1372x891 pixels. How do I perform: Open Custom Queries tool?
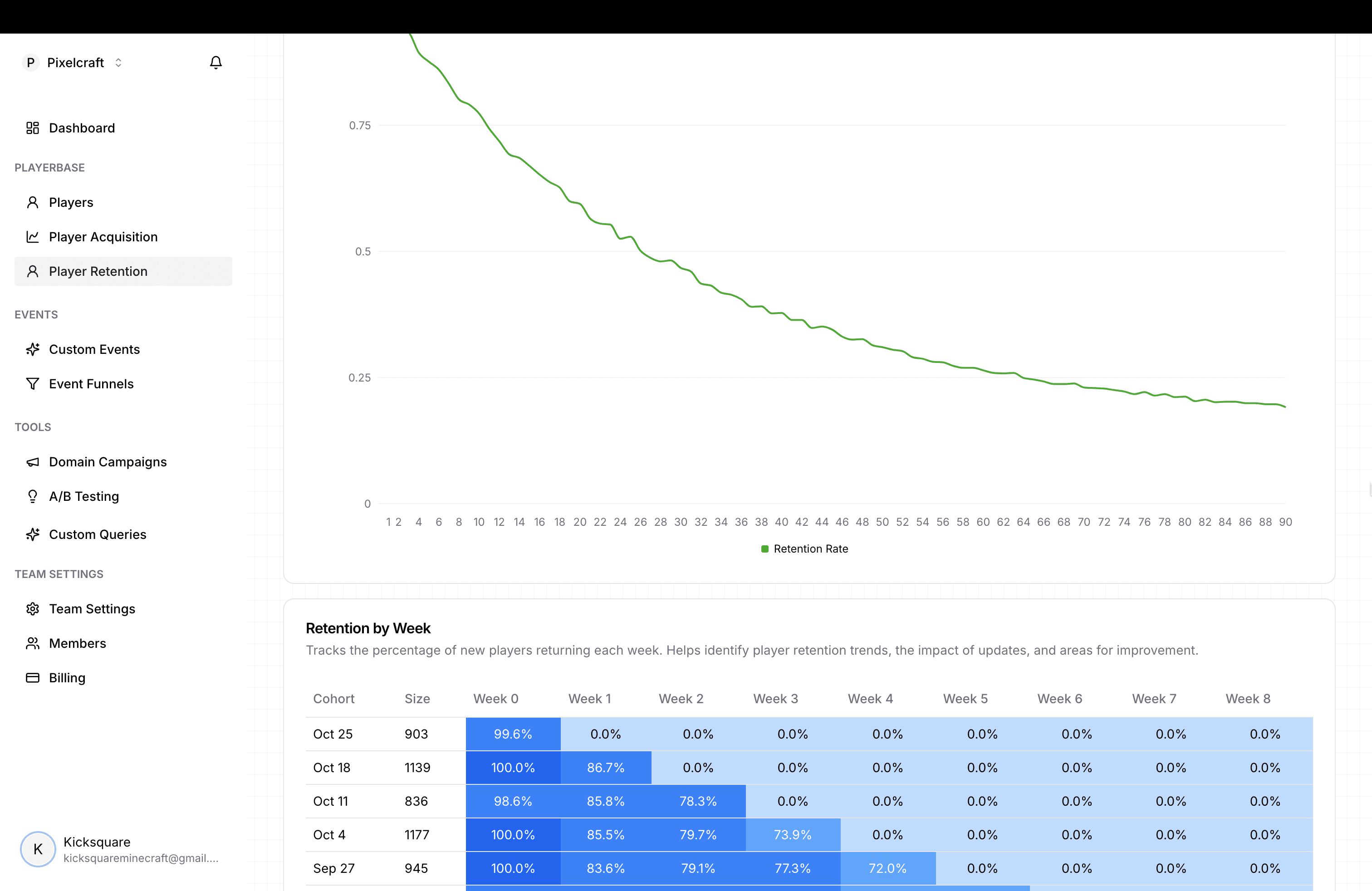click(98, 534)
